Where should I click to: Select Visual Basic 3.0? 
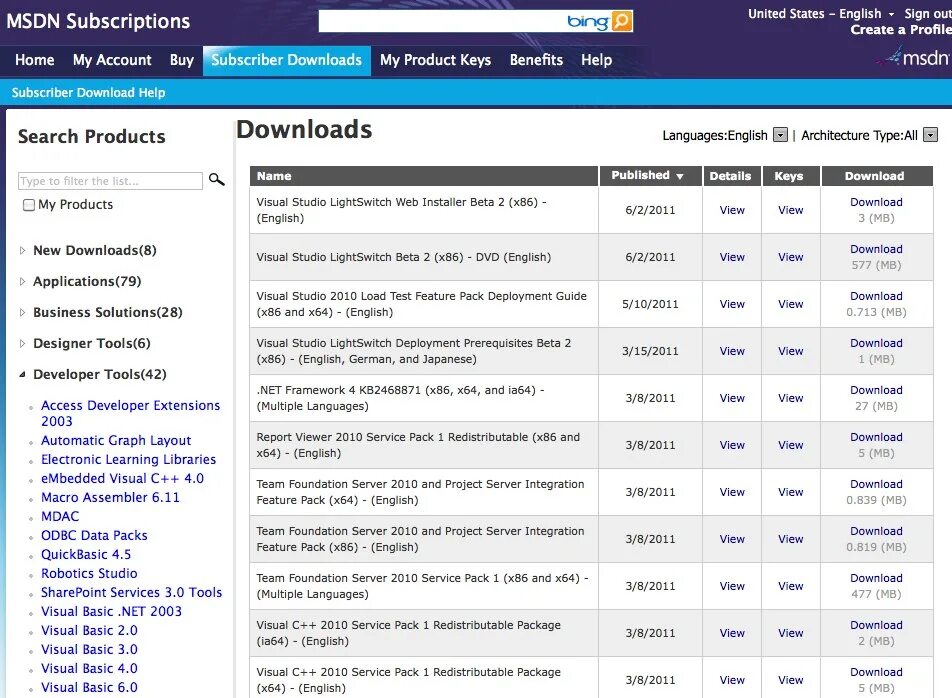pos(89,649)
